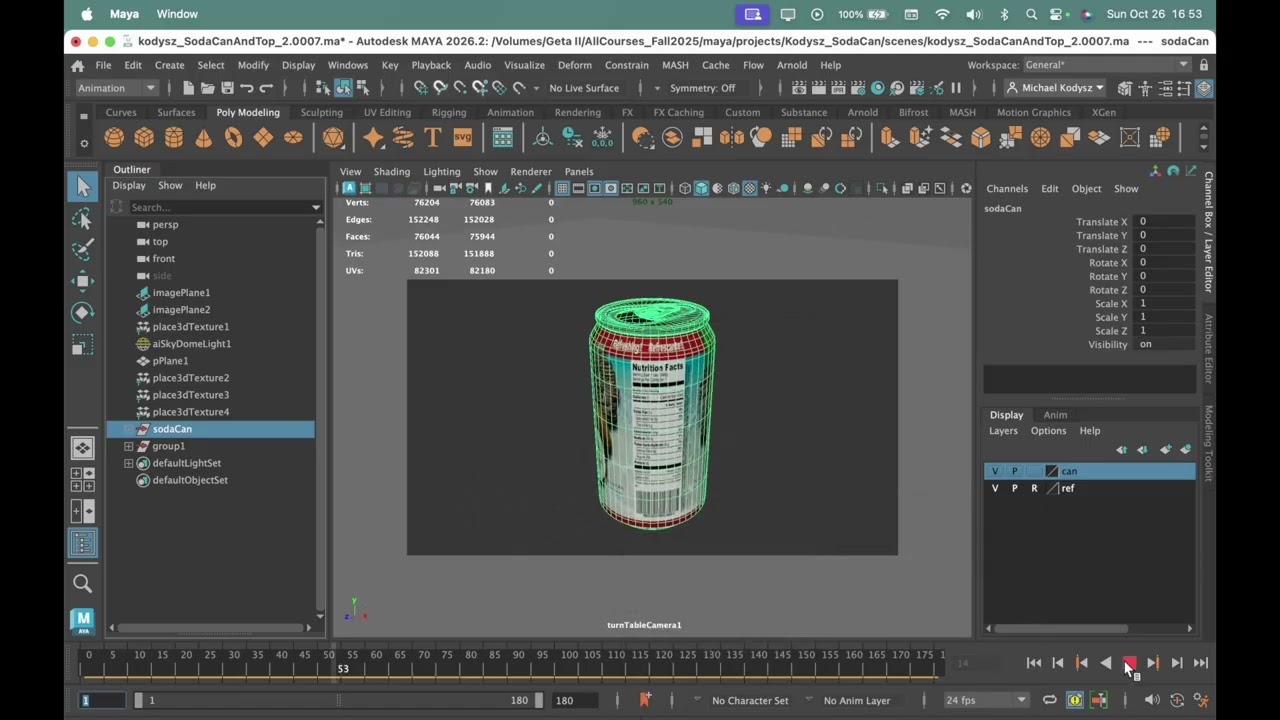Switch to the Rigging shelf tab
This screenshot has width=1280, height=720.
[x=449, y=112]
